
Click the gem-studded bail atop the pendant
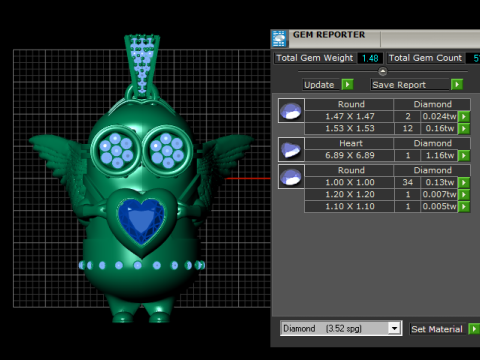click(x=142, y=65)
